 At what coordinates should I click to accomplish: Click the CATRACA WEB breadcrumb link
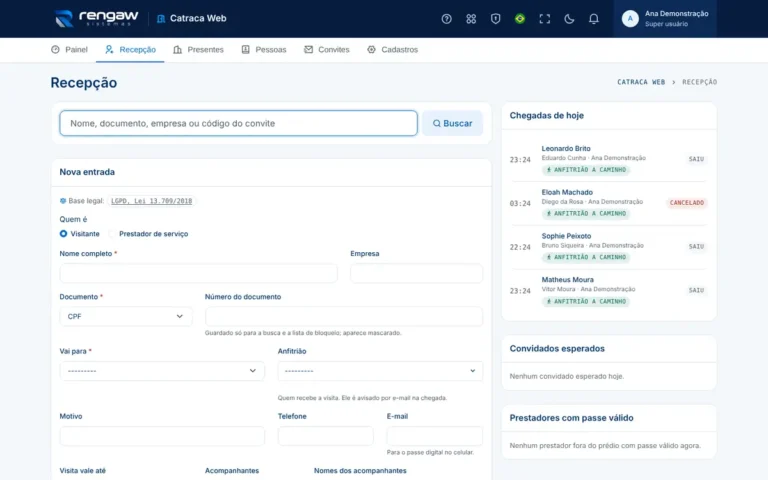coord(641,82)
